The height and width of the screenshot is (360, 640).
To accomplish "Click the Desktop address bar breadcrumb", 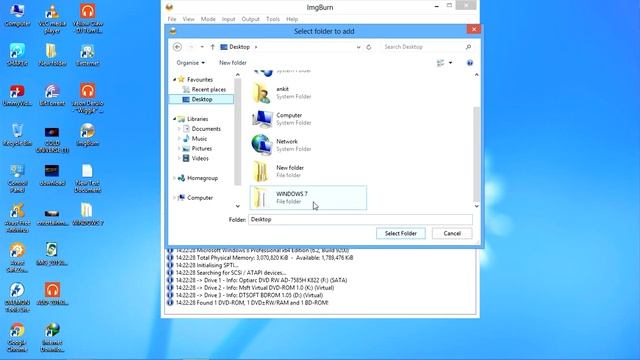I will 239,47.
